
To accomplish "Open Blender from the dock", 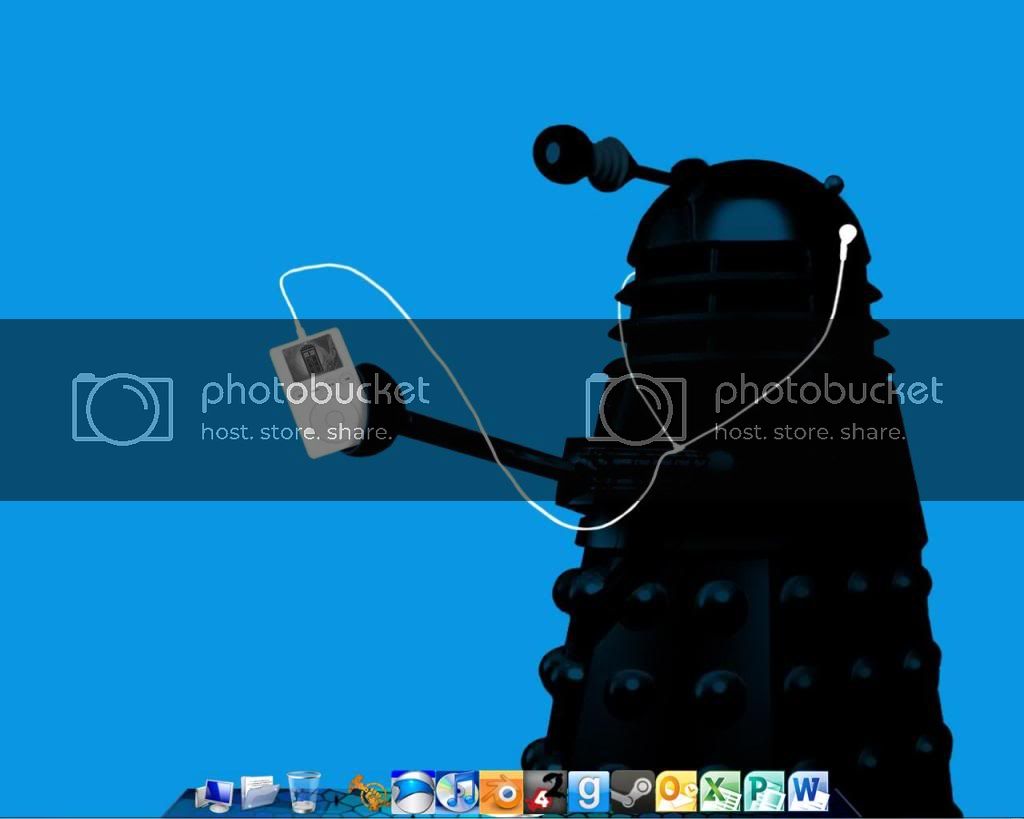I will 501,791.
